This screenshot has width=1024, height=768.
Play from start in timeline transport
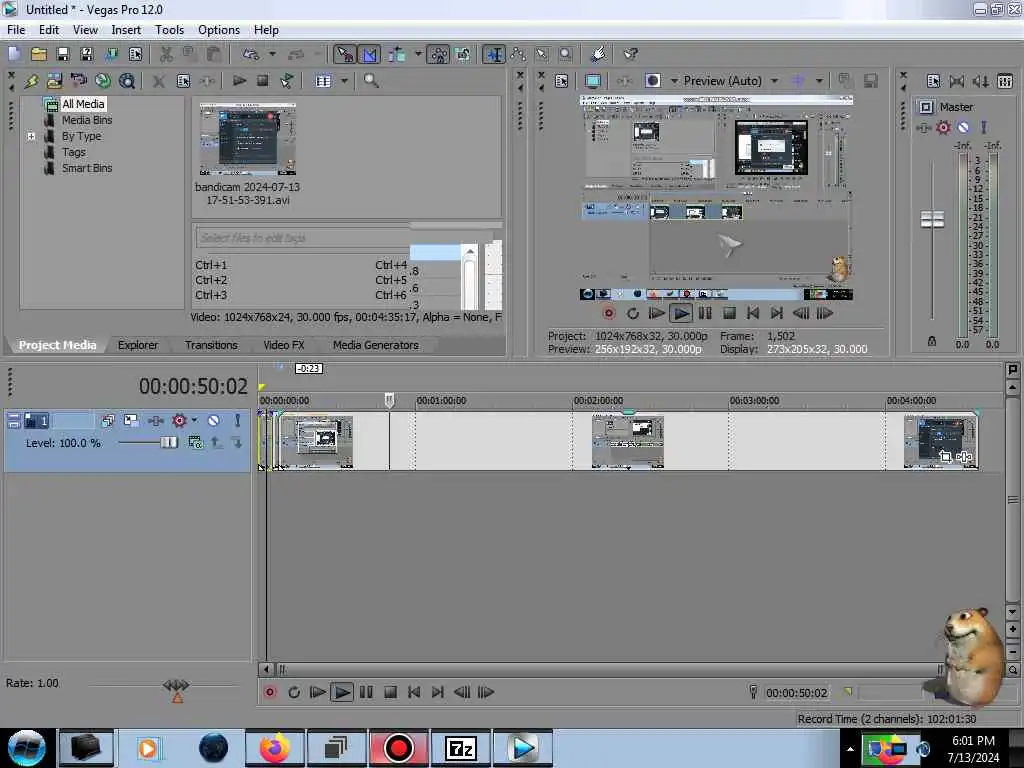point(318,692)
